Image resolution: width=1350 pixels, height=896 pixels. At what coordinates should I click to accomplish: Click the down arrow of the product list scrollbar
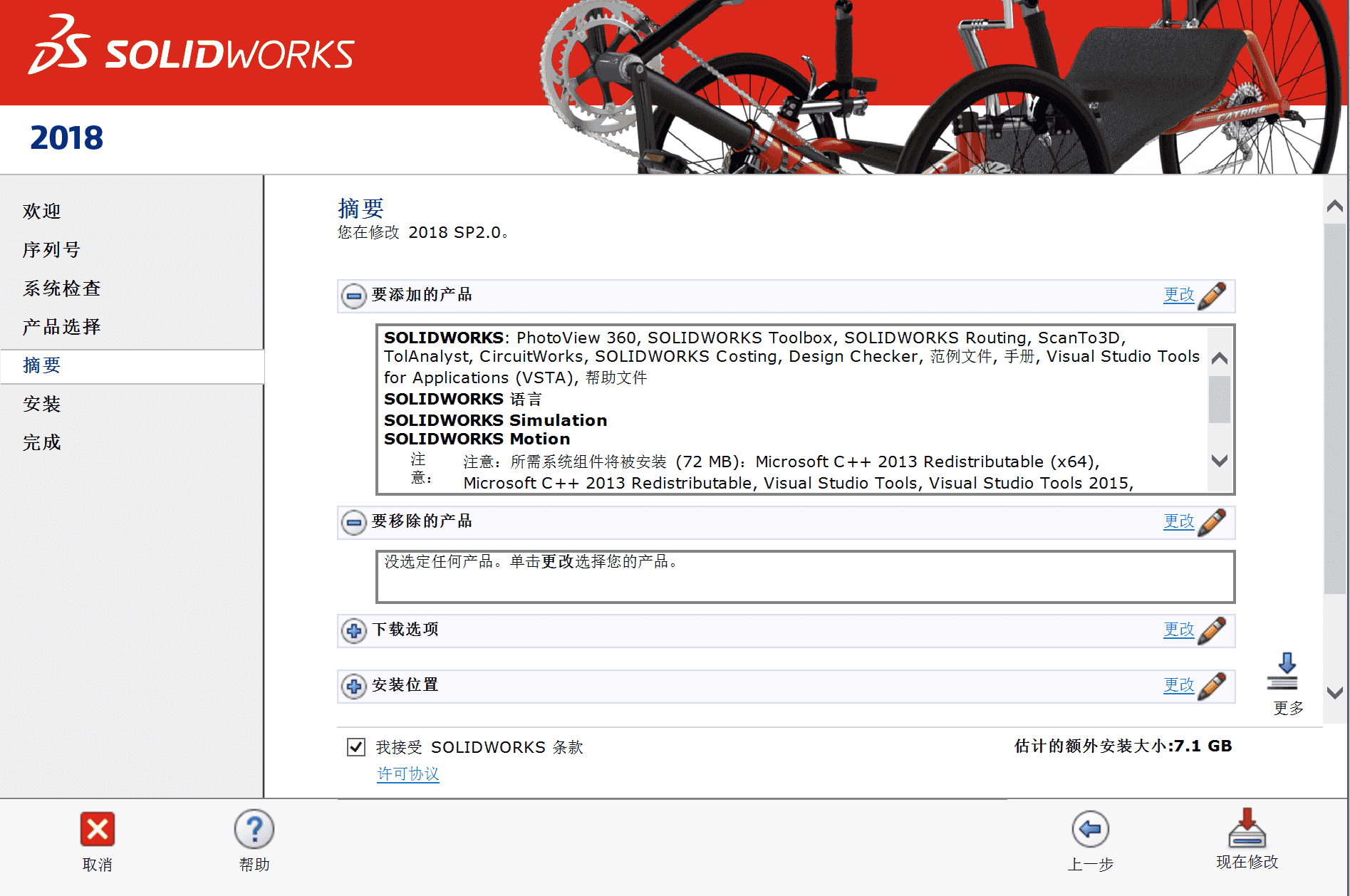(1218, 461)
